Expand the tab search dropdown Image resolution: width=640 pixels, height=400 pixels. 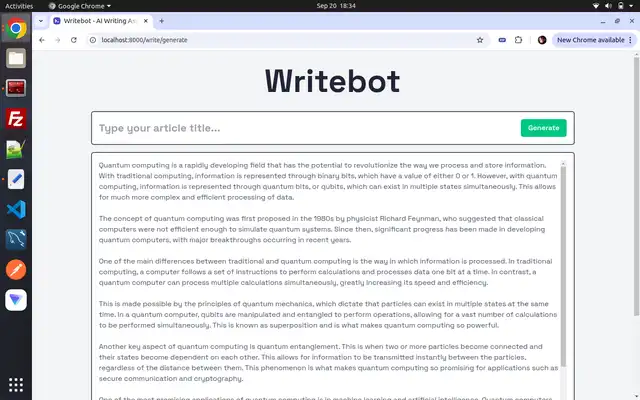pyautogui.click(x=41, y=21)
